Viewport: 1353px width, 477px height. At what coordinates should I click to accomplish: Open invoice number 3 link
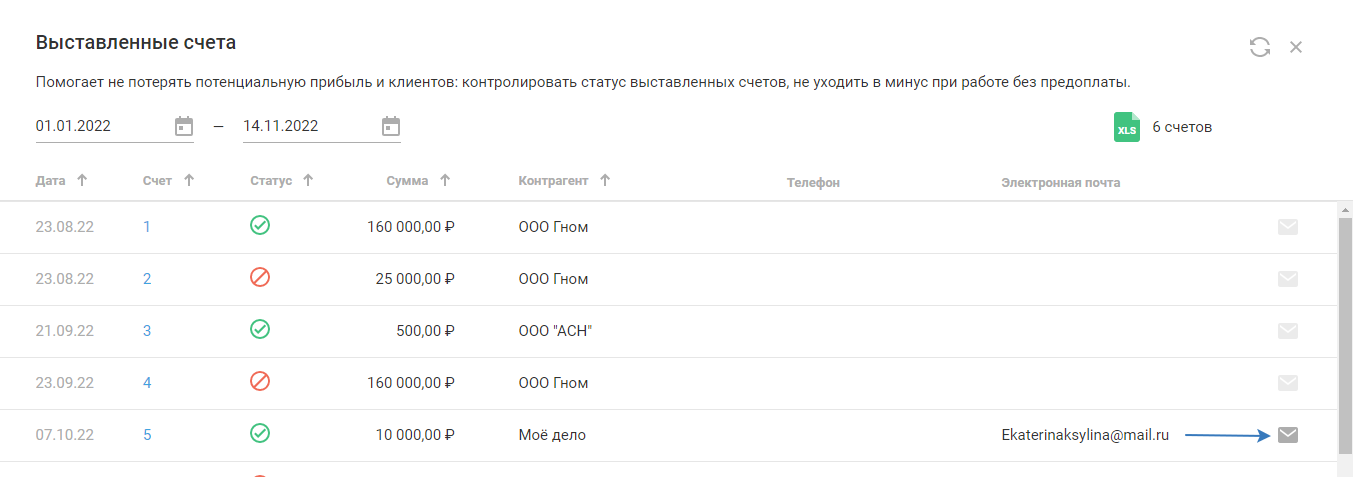147,331
